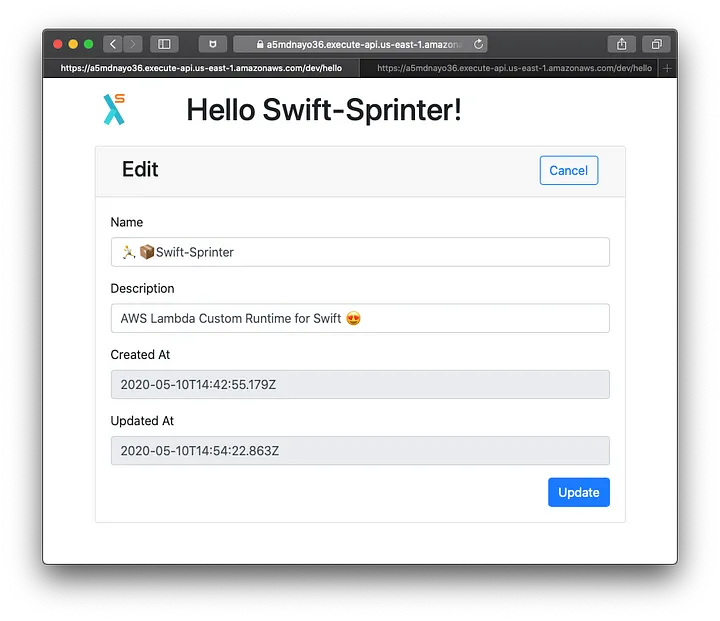Click the Swift-Sprinter logo

point(114,109)
